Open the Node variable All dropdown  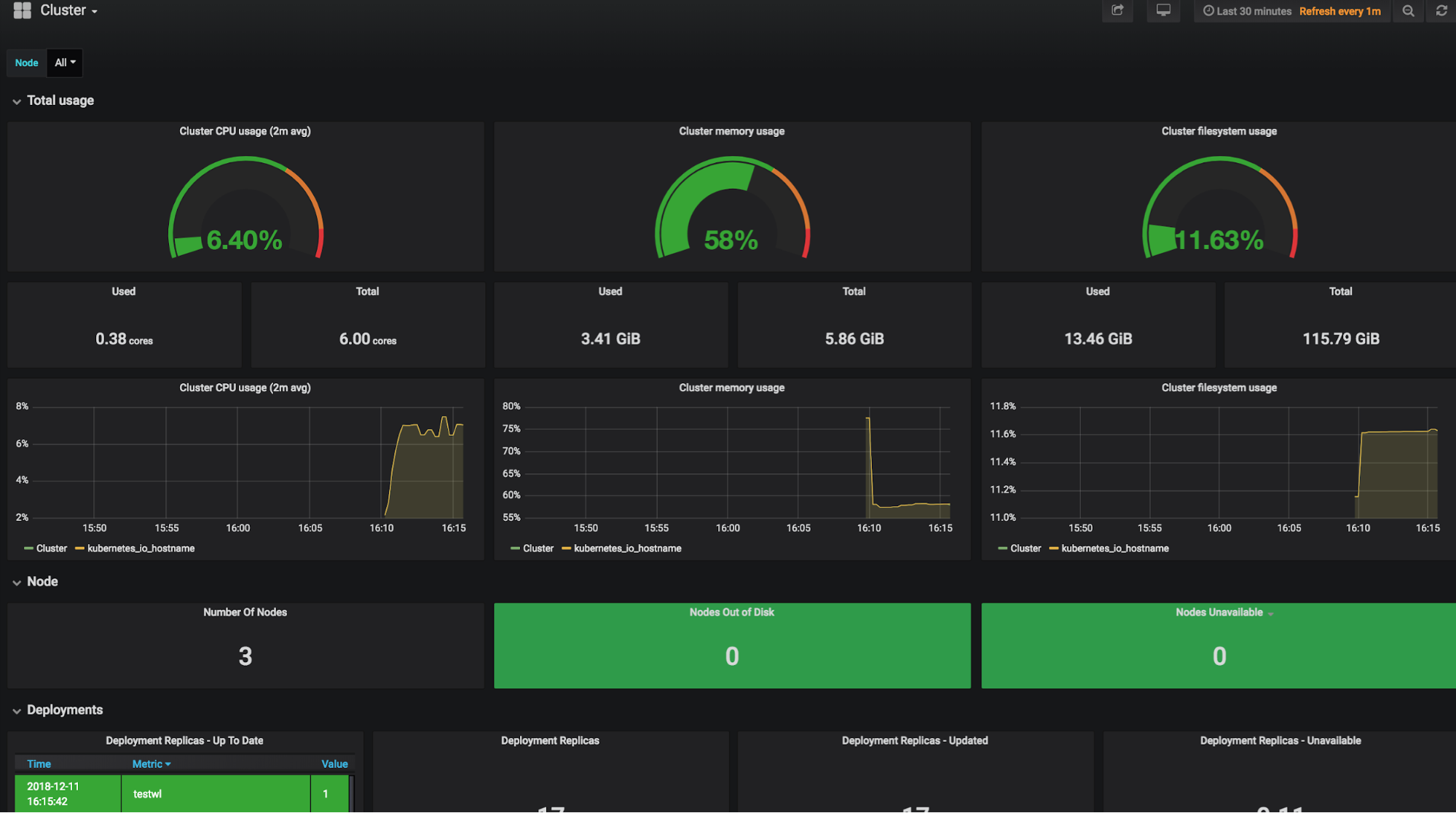65,63
